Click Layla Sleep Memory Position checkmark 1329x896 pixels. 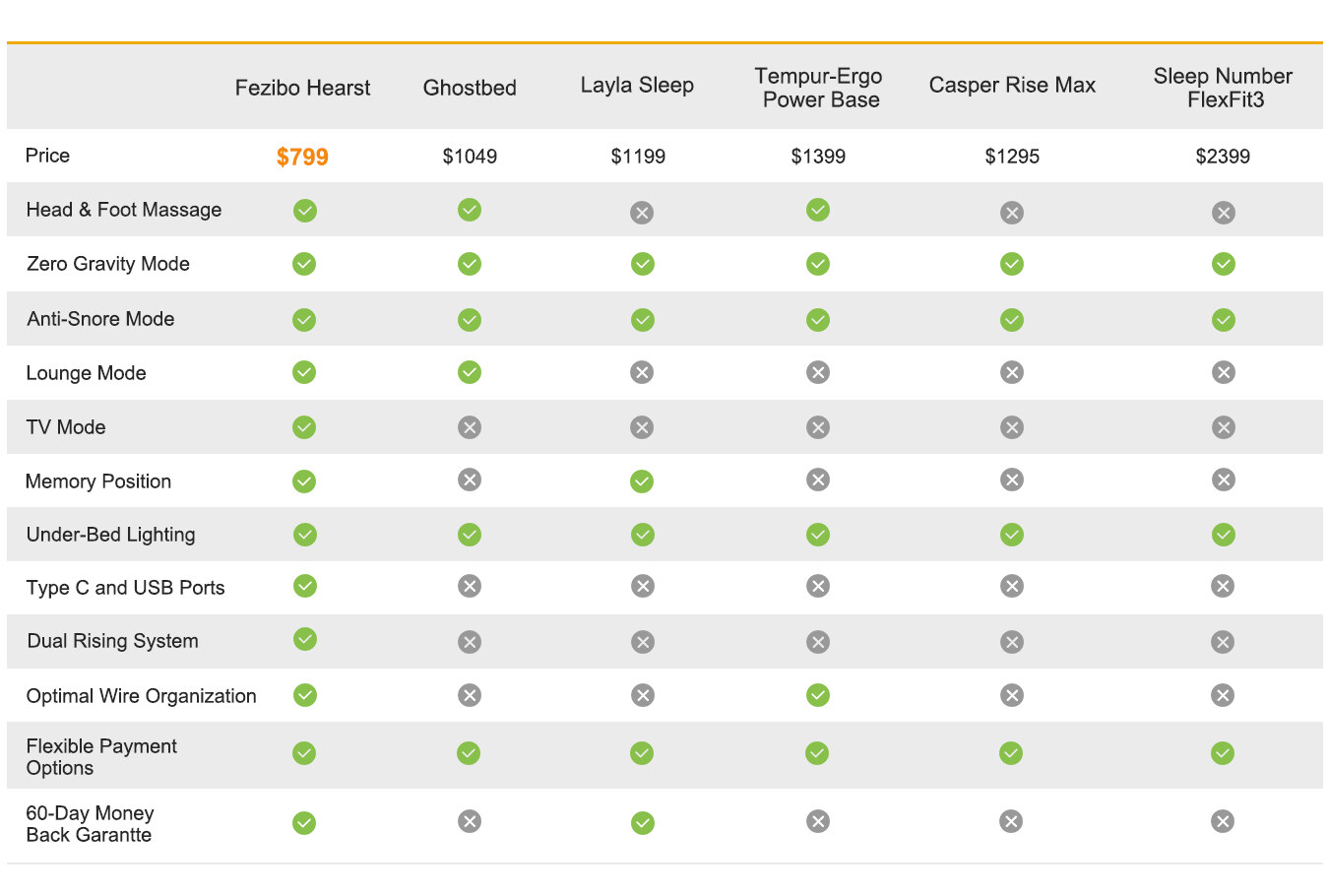coord(642,481)
